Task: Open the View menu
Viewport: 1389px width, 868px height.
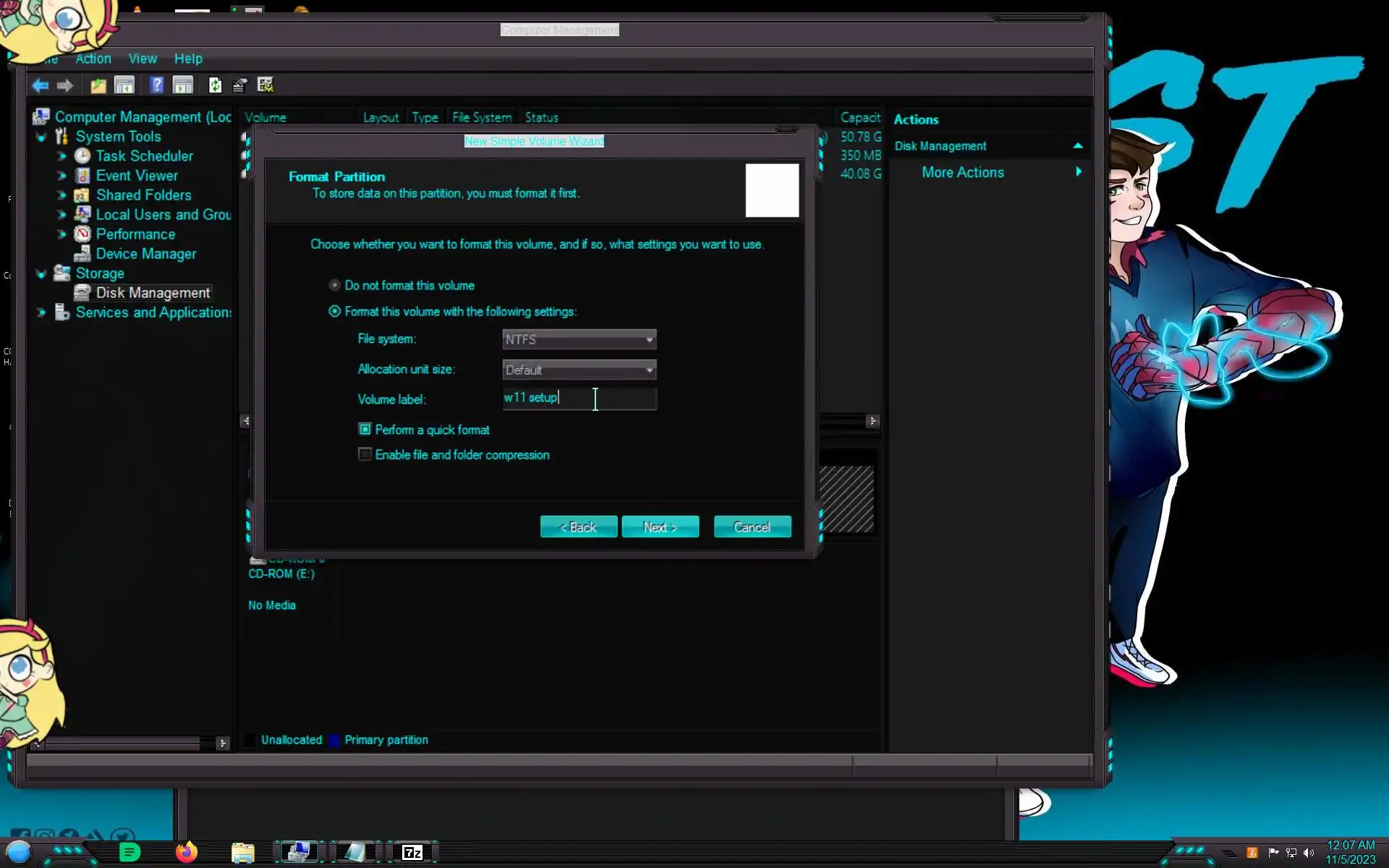Action: coord(143,59)
